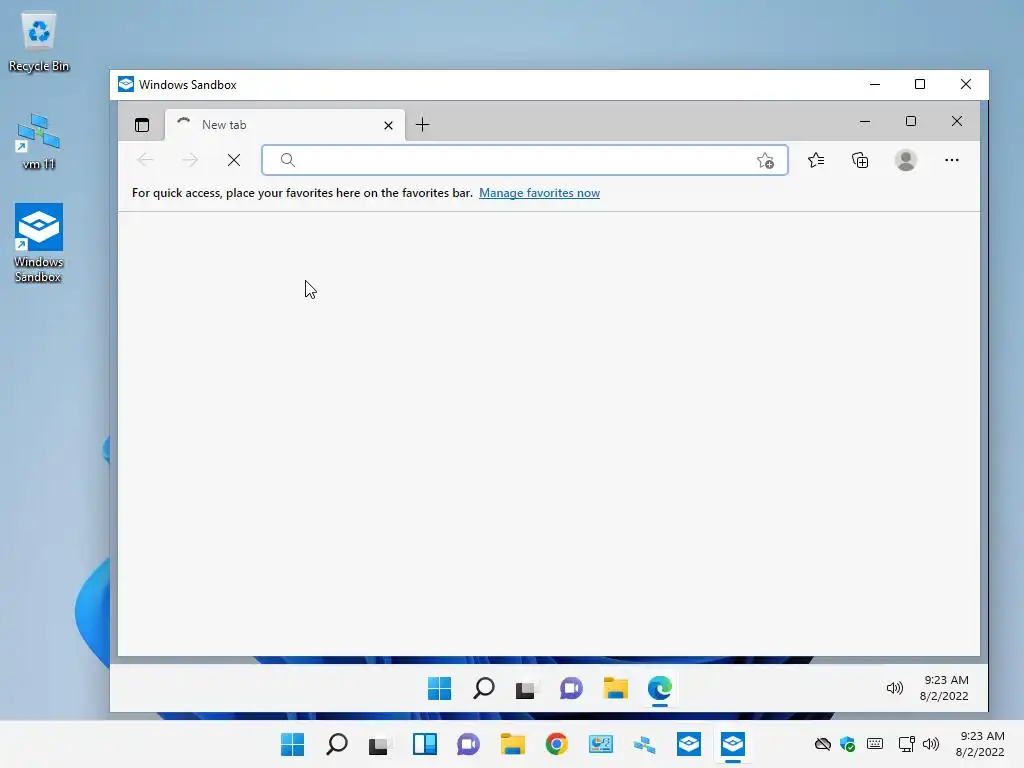Open Chat in the sandbox taskbar
The width and height of the screenshot is (1024, 768).
tap(571, 688)
